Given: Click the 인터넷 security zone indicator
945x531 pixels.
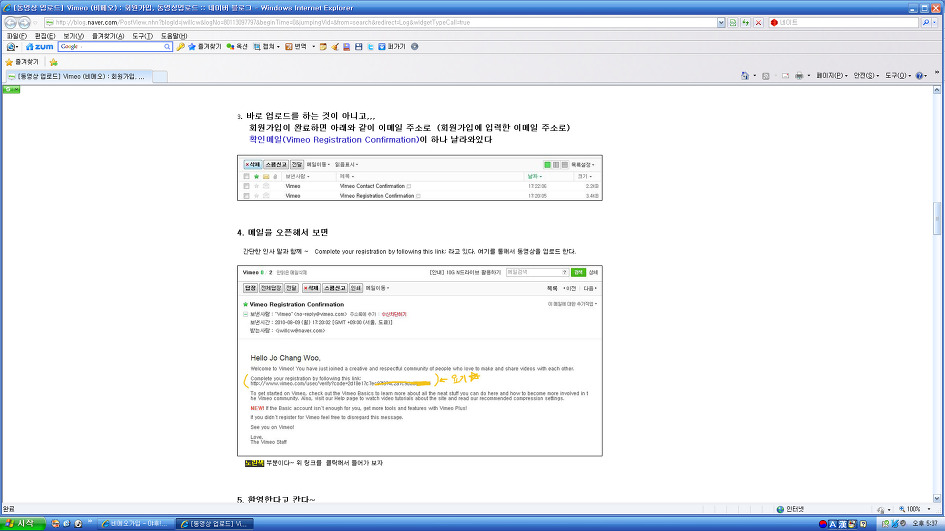Looking at the screenshot, I should pos(790,509).
